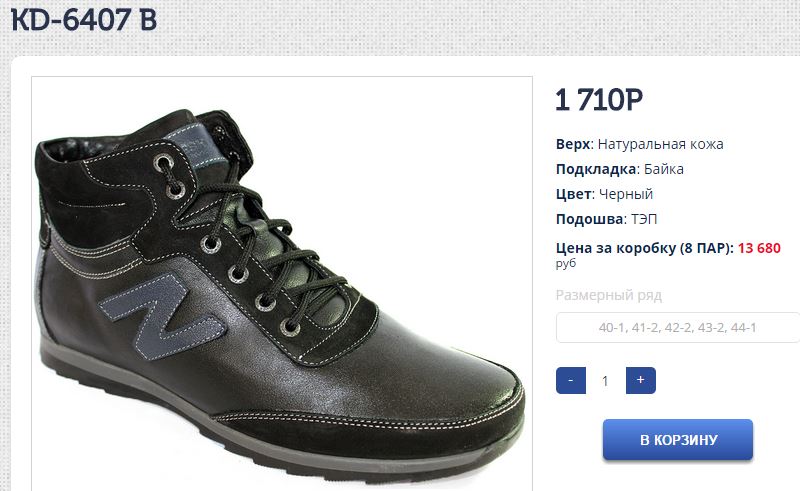Decrease quantity with the minus button

570,380
